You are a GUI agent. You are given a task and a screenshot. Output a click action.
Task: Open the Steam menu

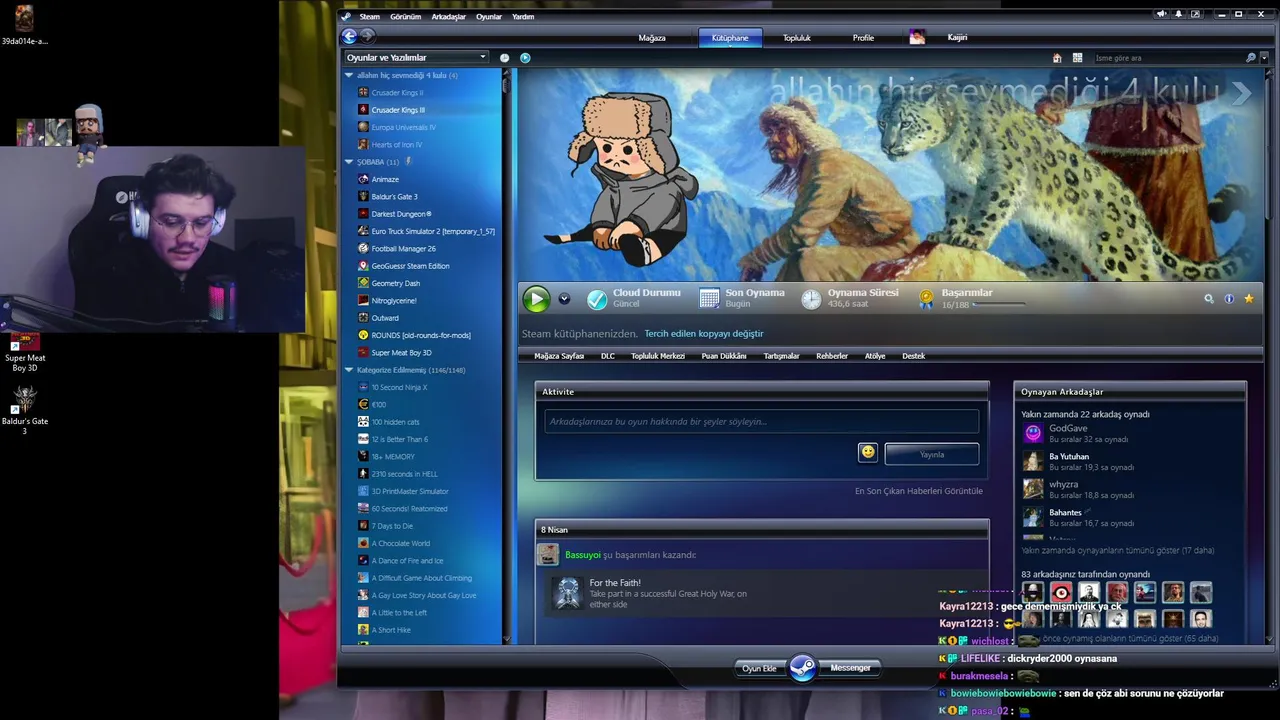[x=369, y=16]
